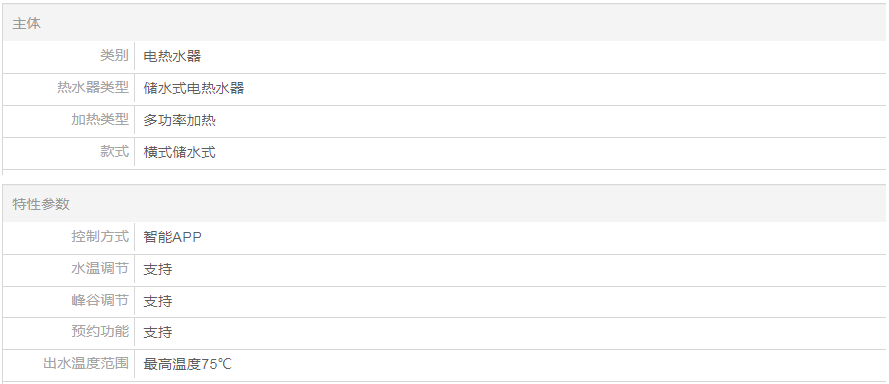Click the 智能APP value
889x384 pixels.
pos(172,237)
